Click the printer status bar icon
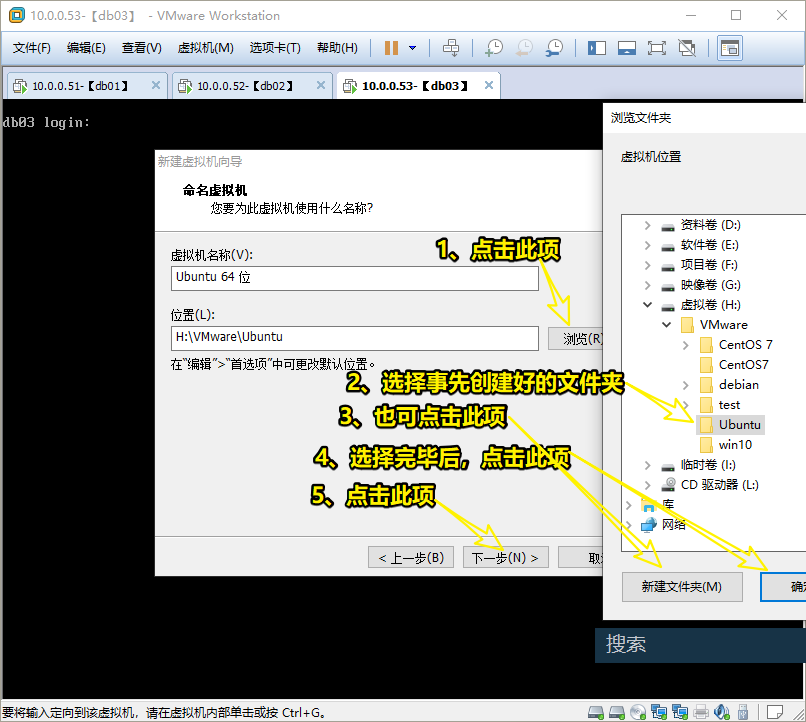806x722 pixels. (700, 712)
